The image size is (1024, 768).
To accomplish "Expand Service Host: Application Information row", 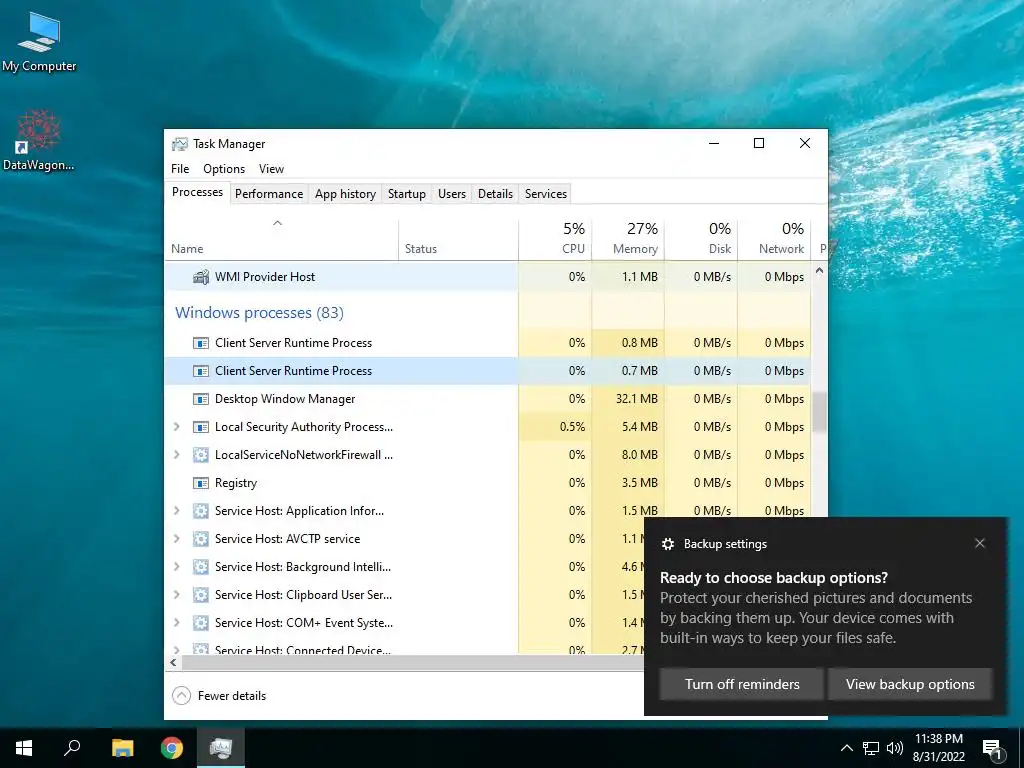I will pyautogui.click(x=176, y=511).
